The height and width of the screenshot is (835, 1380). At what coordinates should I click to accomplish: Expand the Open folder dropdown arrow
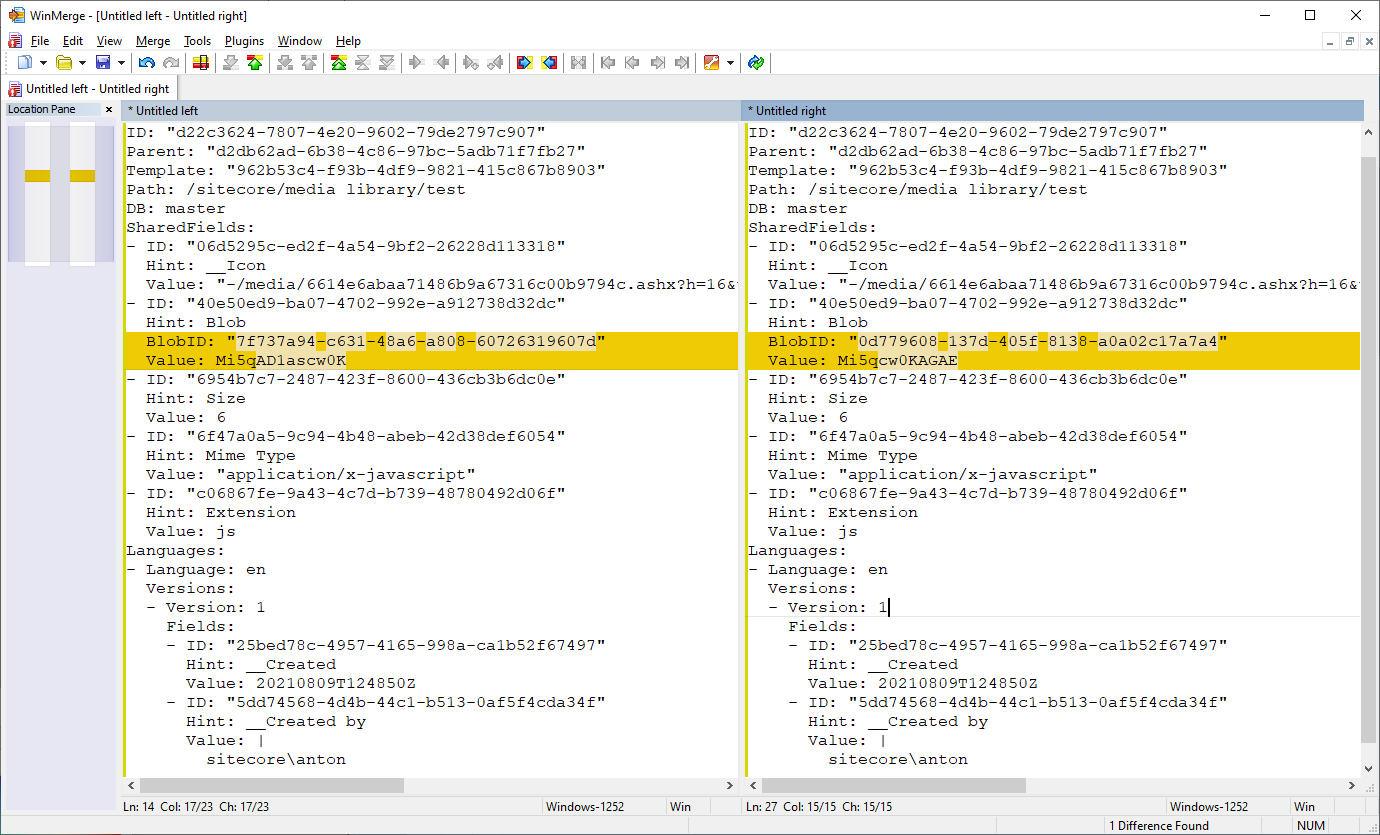82,63
